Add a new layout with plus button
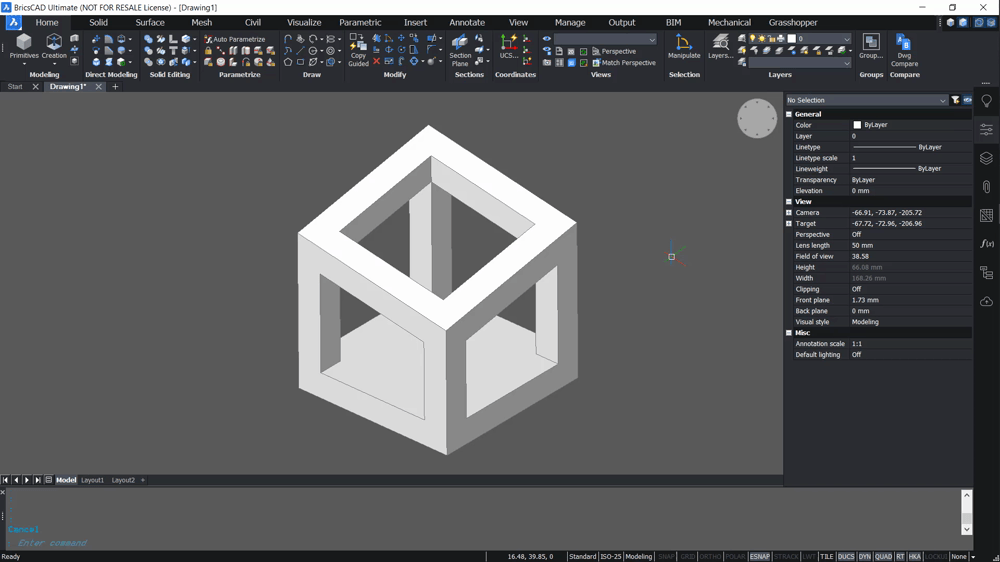1000x562 pixels. pyautogui.click(x=143, y=480)
